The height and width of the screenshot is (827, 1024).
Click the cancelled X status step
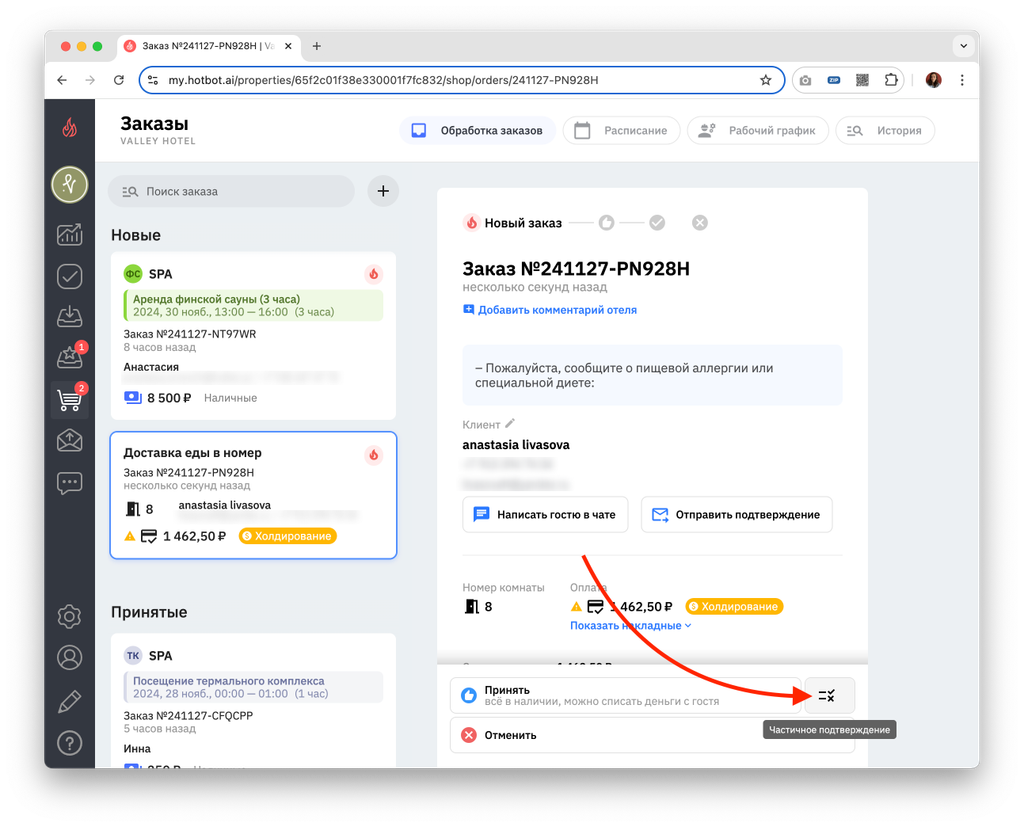[x=699, y=223]
